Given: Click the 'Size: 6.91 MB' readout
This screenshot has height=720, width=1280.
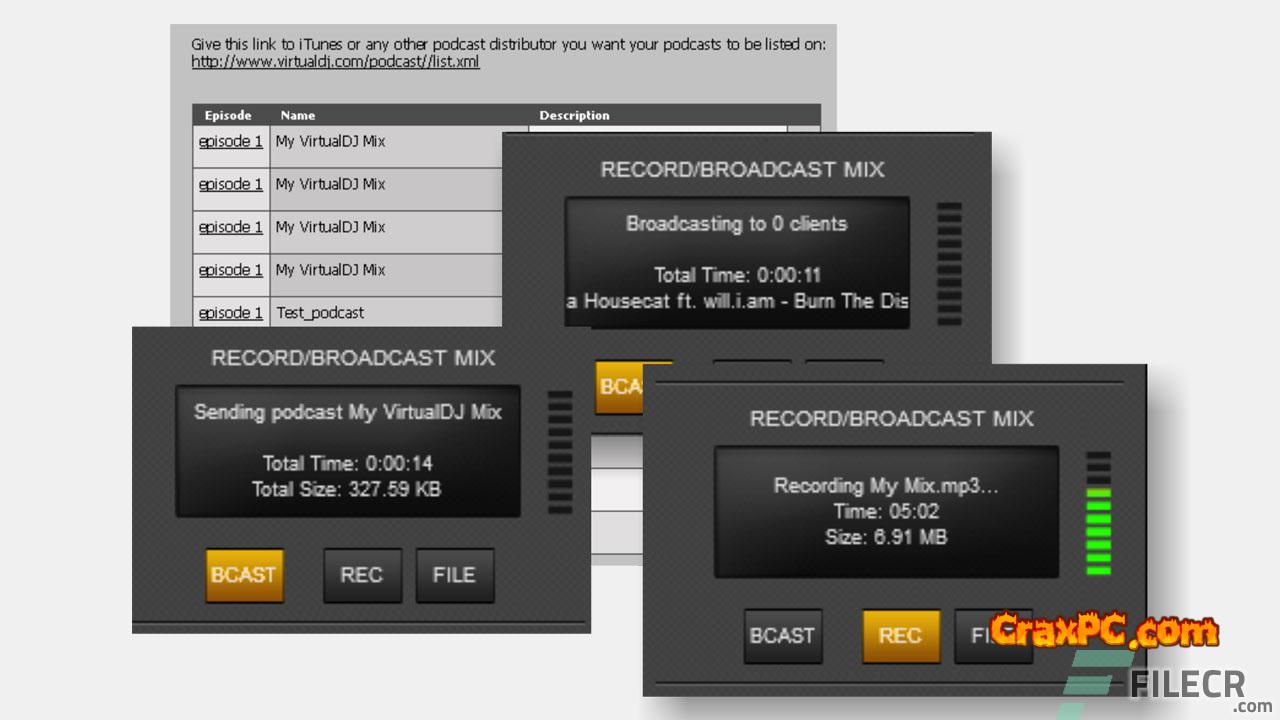Looking at the screenshot, I should click(886, 538).
